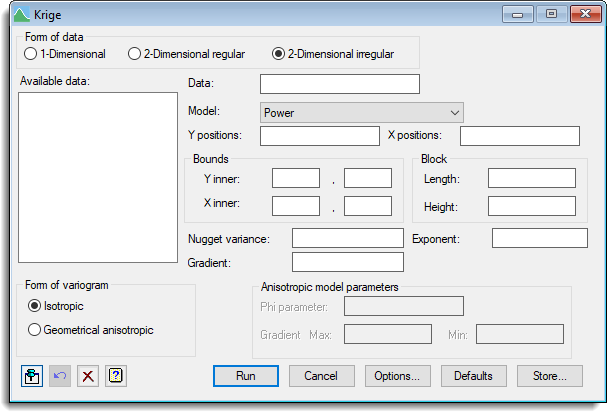Open the Options dialog

pyautogui.click(x=397, y=376)
